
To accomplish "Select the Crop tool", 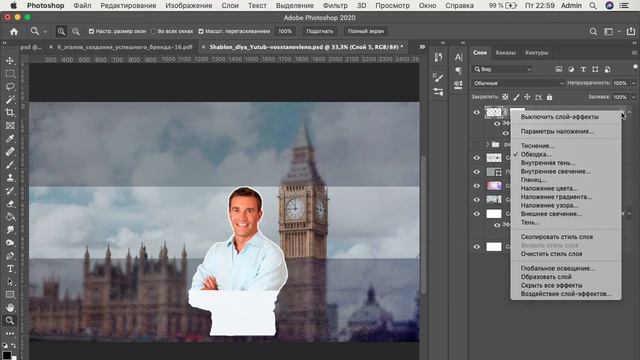I will 10,113.
